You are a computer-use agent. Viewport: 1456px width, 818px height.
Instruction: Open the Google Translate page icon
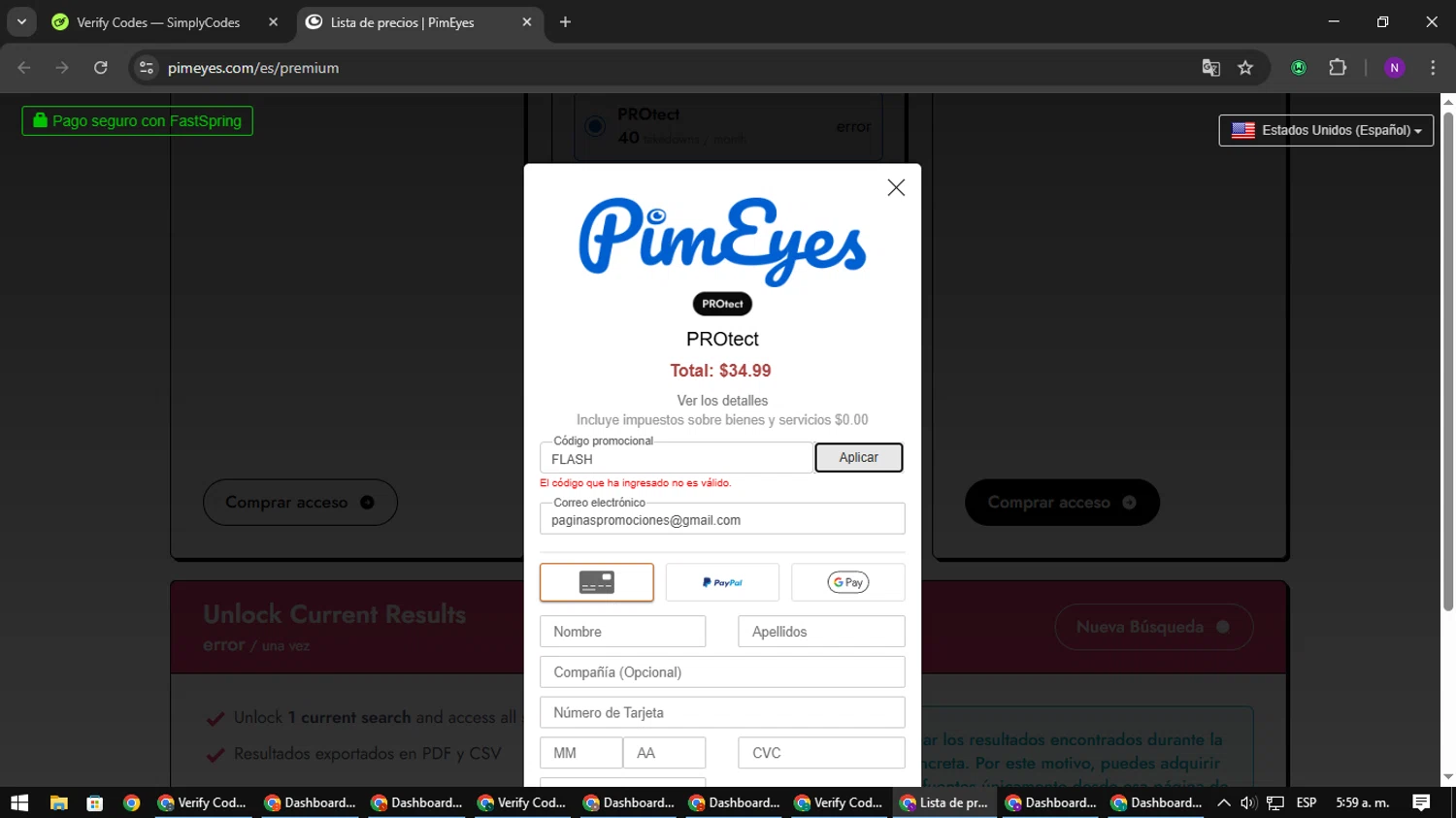coord(1210,68)
